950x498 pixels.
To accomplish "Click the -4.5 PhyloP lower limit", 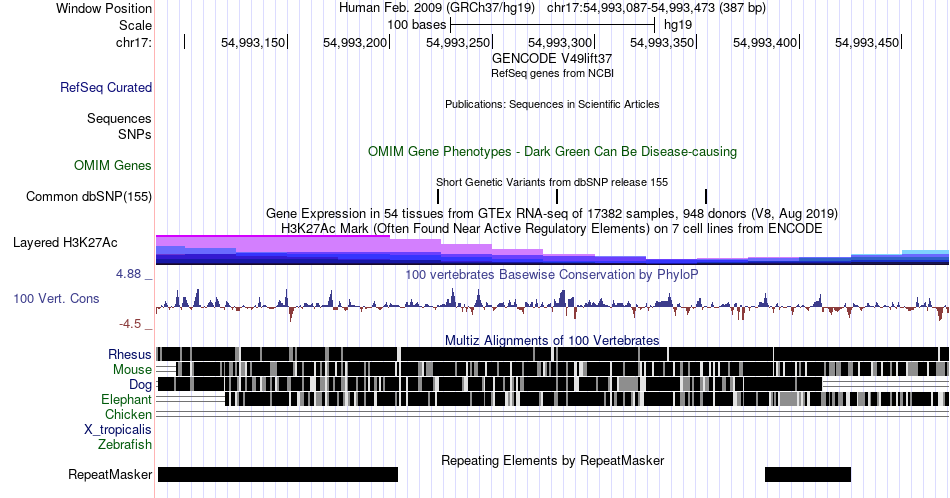I will (130, 324).
